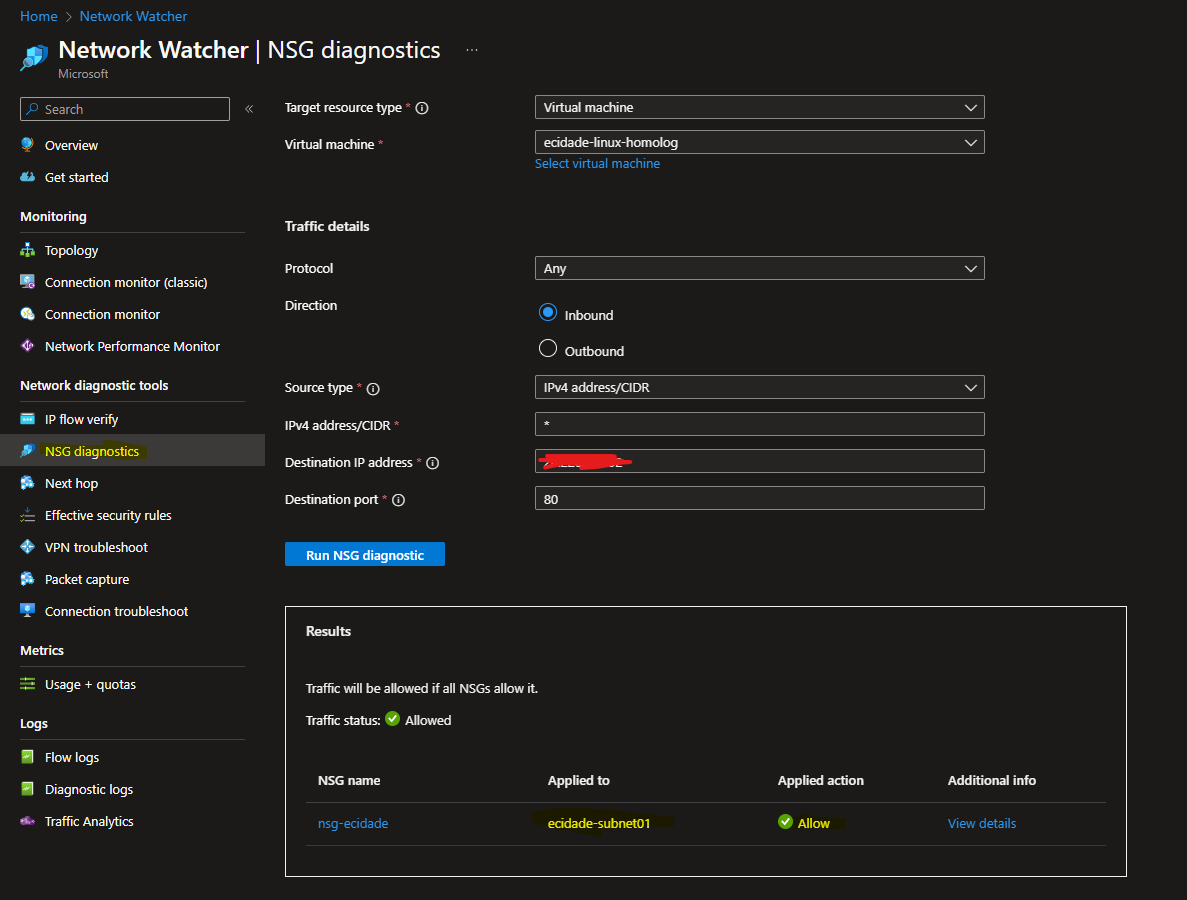This screenshot has width=1187, height=900.
Task: Click info icon next to Source type
Action: point(373,388)
